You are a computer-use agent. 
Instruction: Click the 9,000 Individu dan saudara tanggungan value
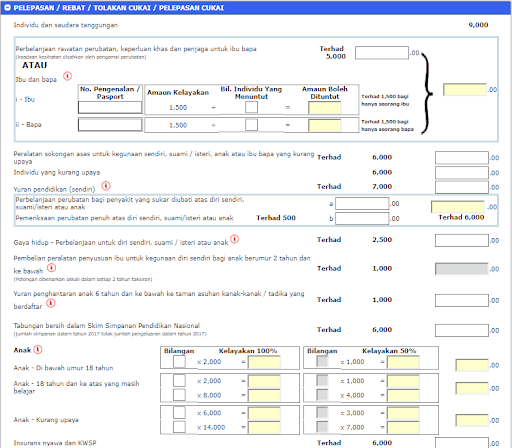[478, 25]
